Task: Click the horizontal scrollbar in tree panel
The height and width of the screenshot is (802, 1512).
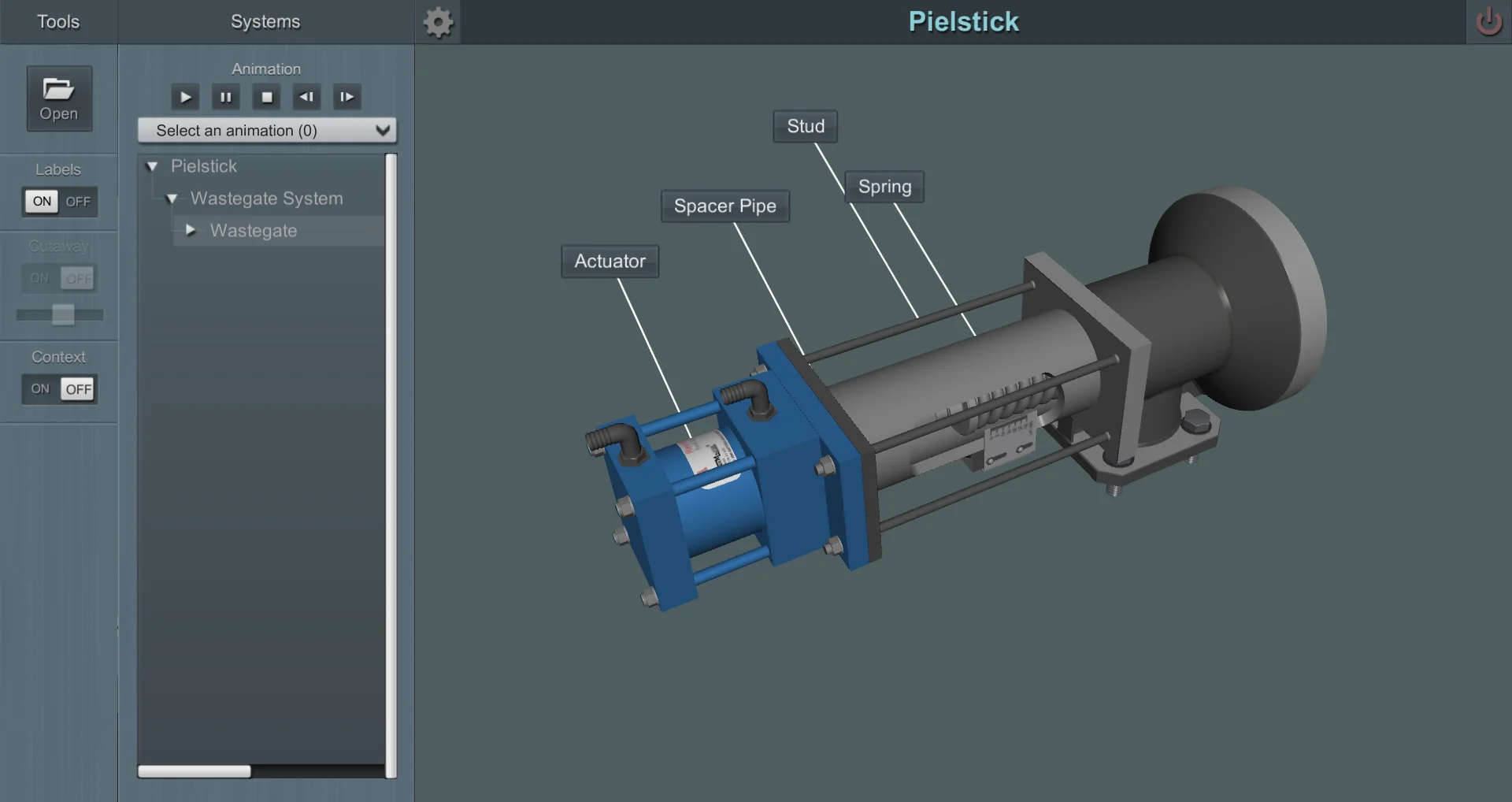Action: point(195,771)
